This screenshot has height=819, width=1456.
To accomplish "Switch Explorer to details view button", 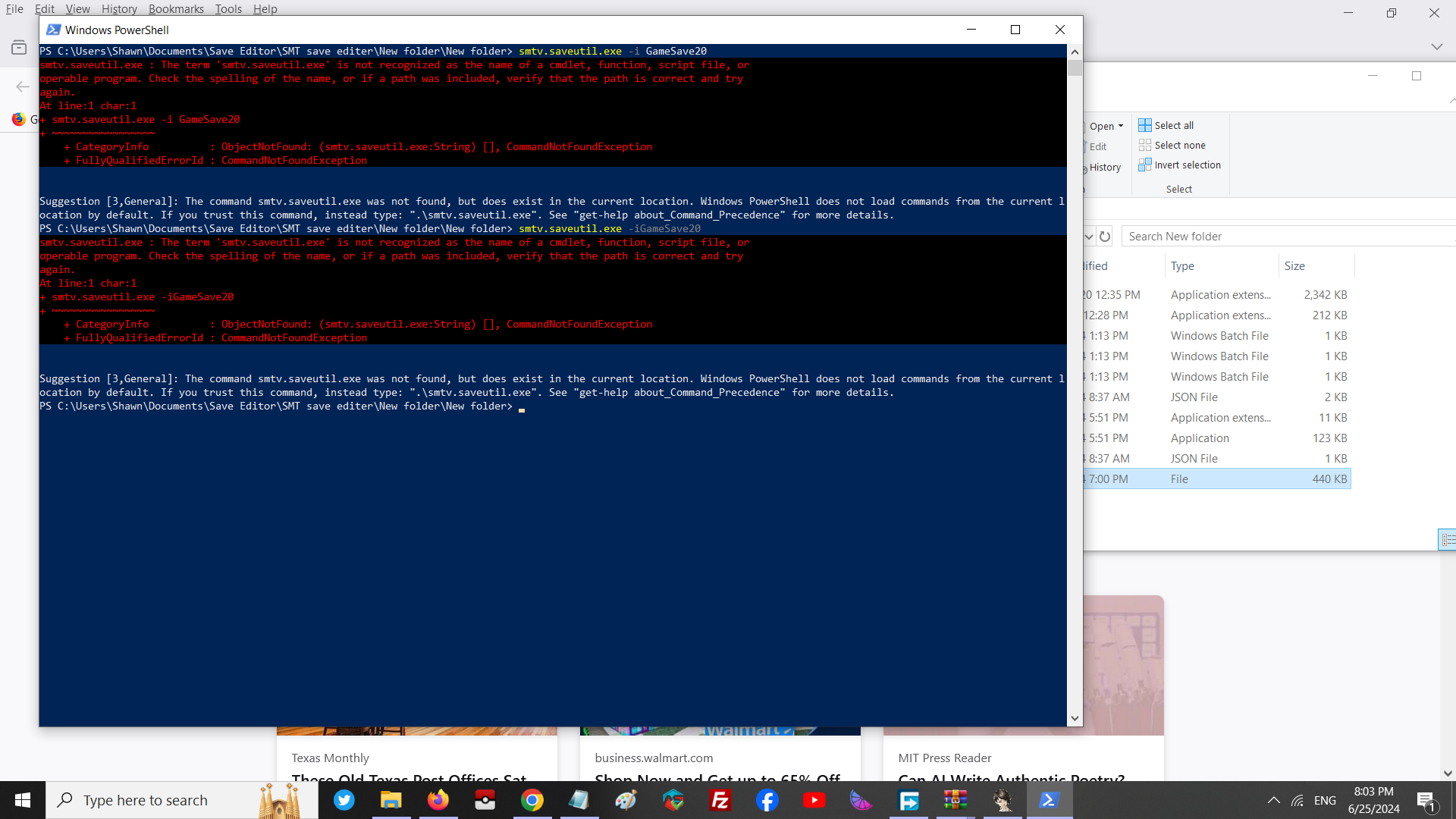I will pyautogui.click(x=1447, y=540).
